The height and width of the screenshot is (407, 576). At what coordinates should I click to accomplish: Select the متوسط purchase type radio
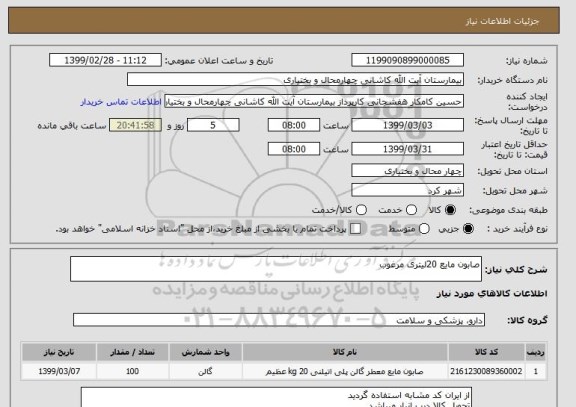point(424,229)
